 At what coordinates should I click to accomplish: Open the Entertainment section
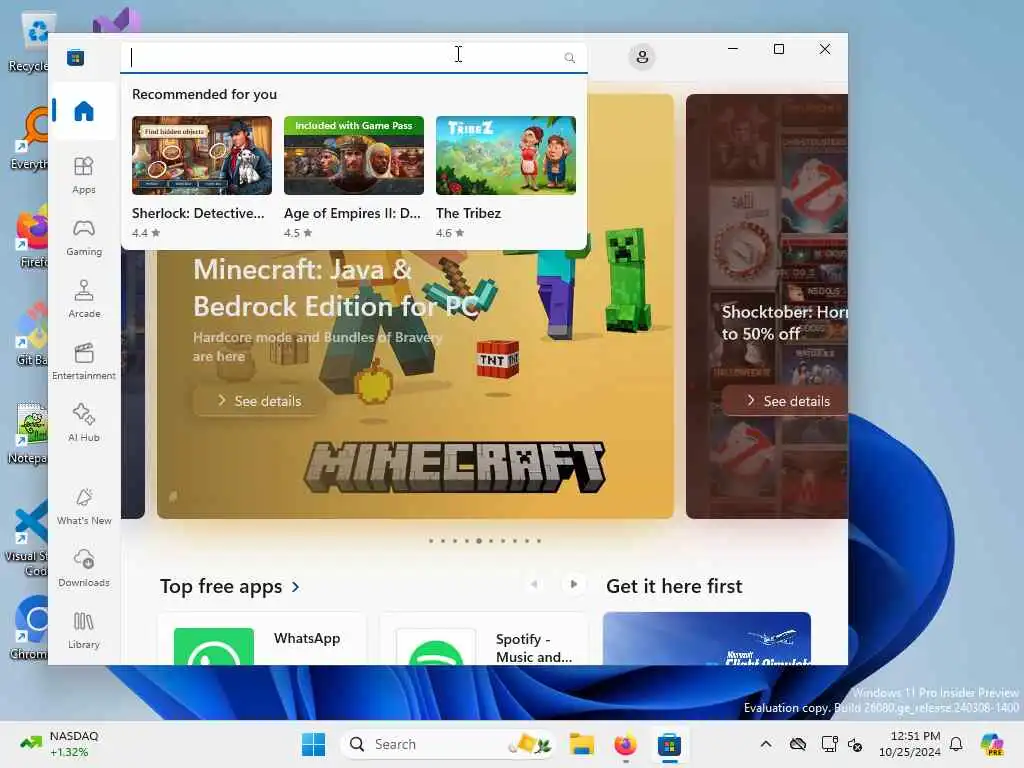pos(84,361)
